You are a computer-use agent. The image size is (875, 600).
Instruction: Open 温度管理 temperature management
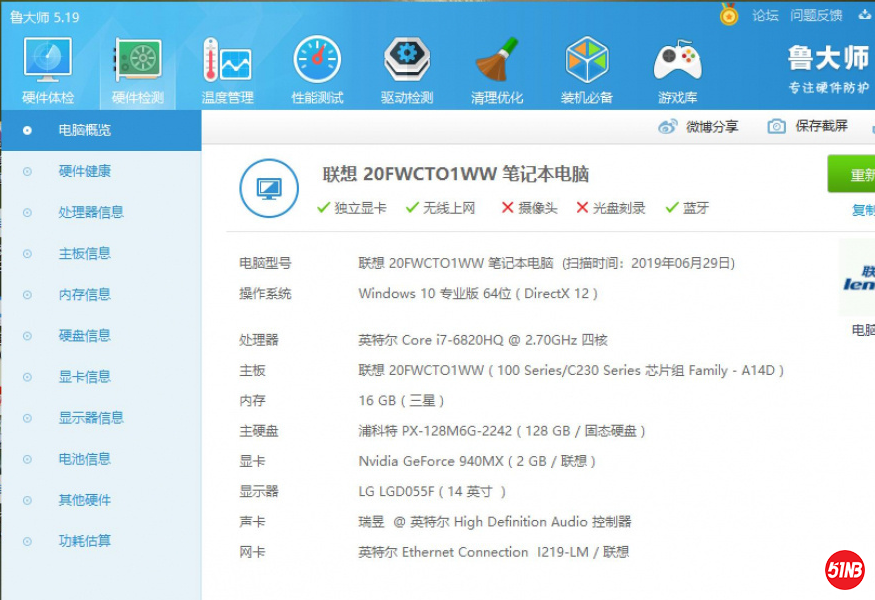[227, 63]
